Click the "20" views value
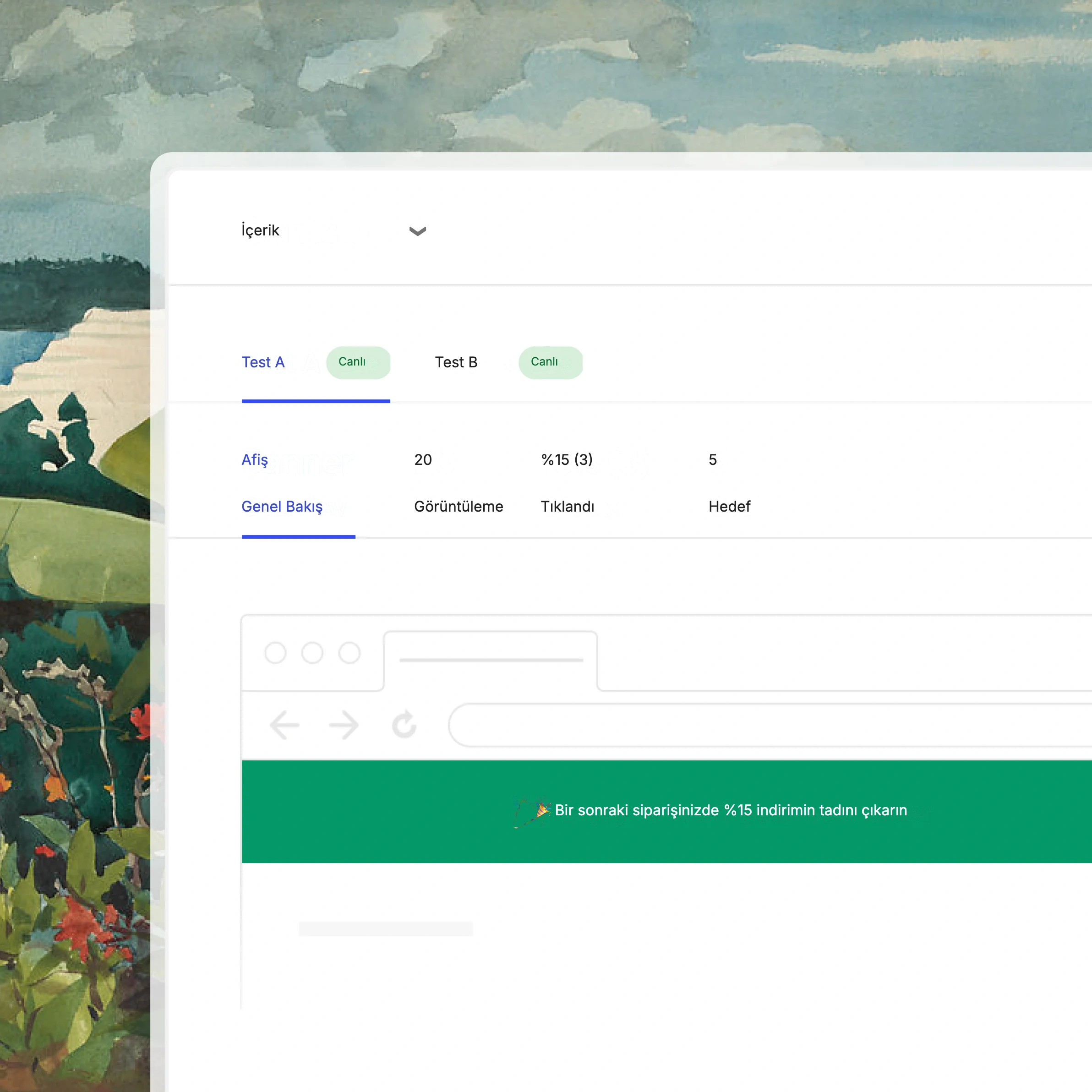Image resolution: width=1092 pixels, height=1092 pixels. [423, 459]
